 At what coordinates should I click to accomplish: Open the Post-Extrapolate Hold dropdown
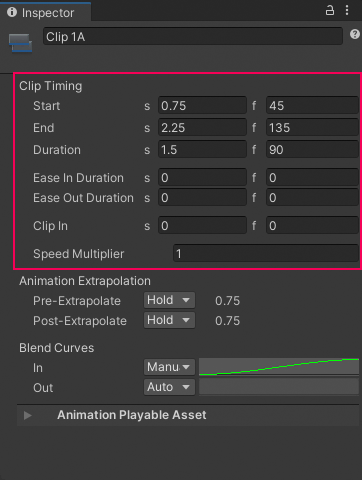(169, 320)
